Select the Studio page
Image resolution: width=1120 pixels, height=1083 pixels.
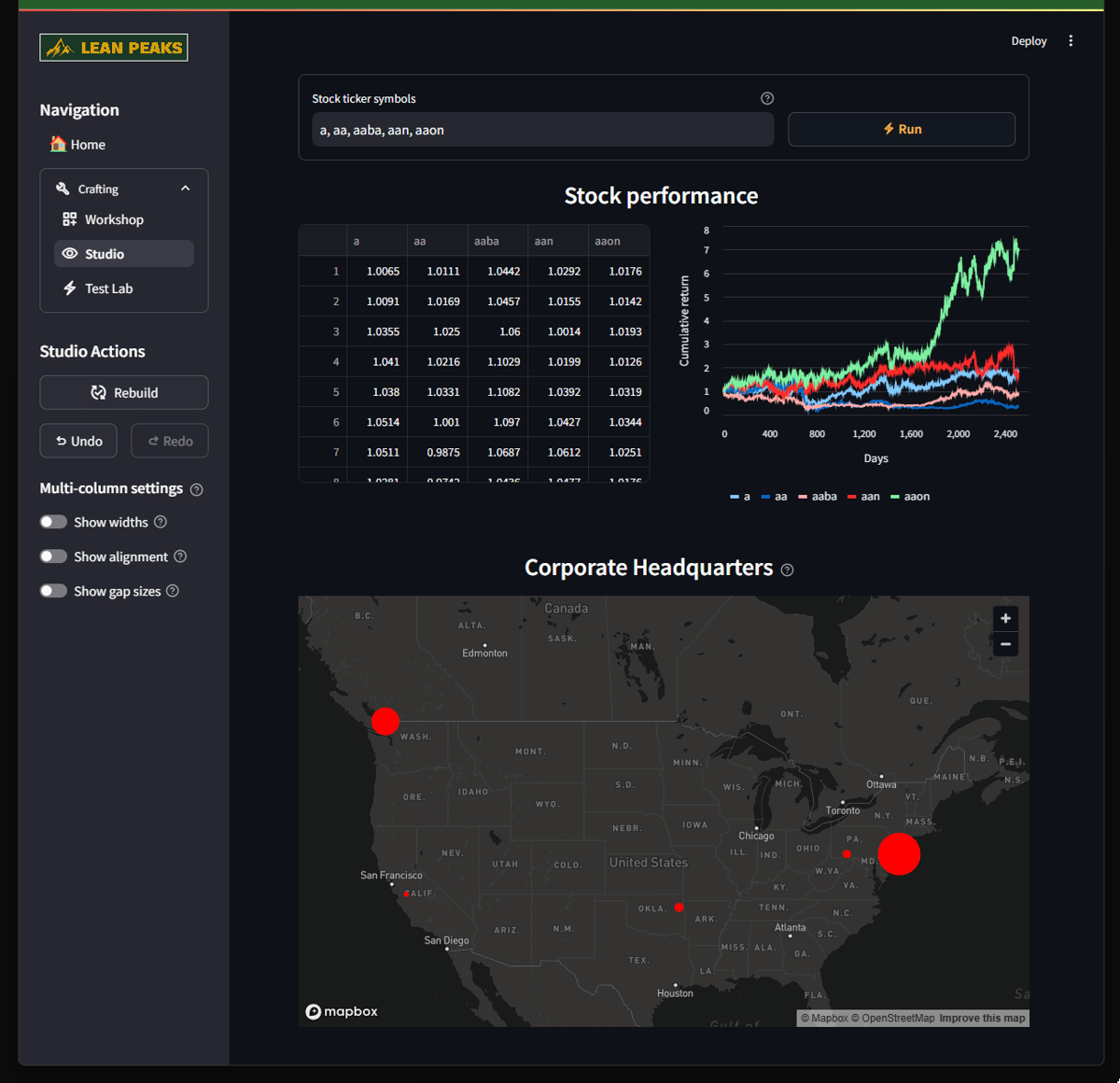point(124,254)
